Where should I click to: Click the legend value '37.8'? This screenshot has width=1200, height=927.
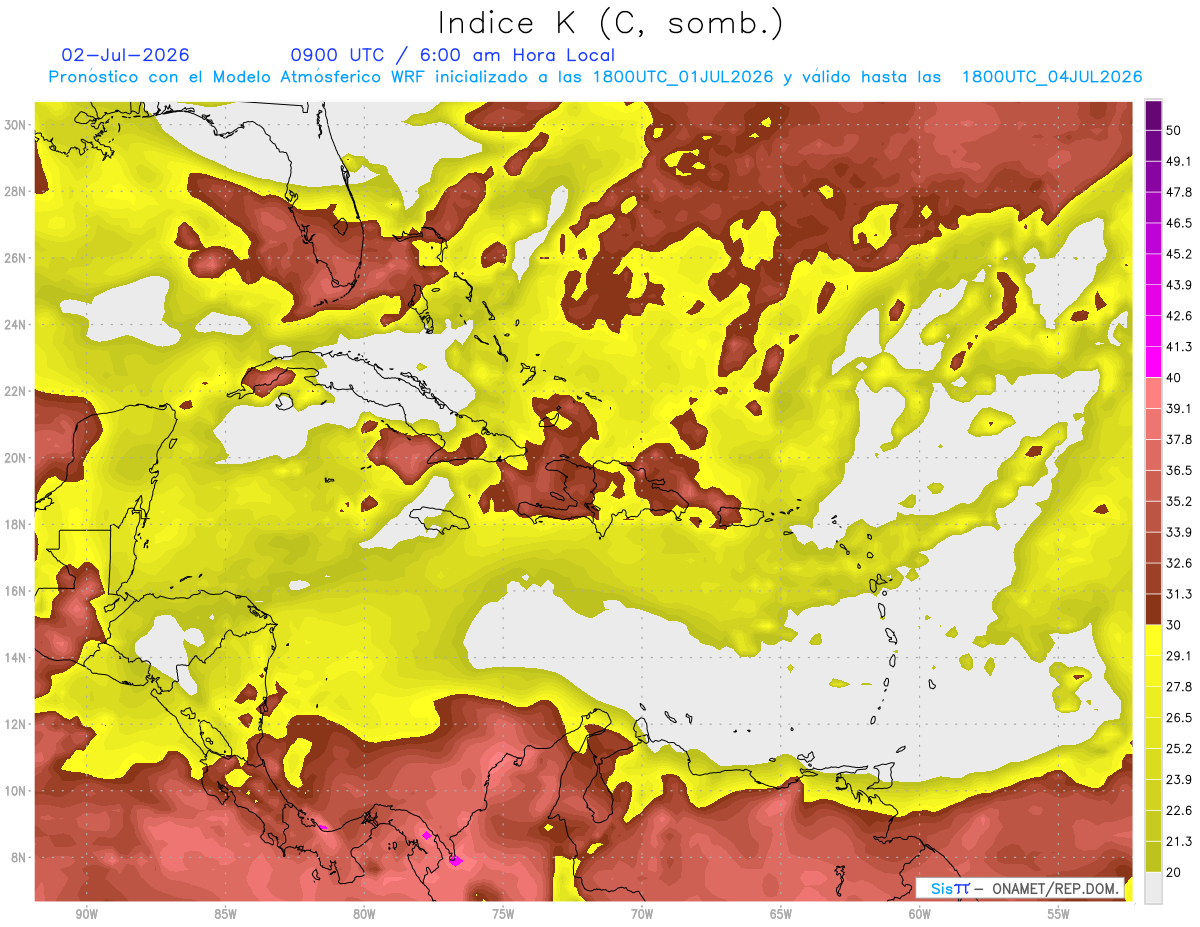click(1178, 439)
